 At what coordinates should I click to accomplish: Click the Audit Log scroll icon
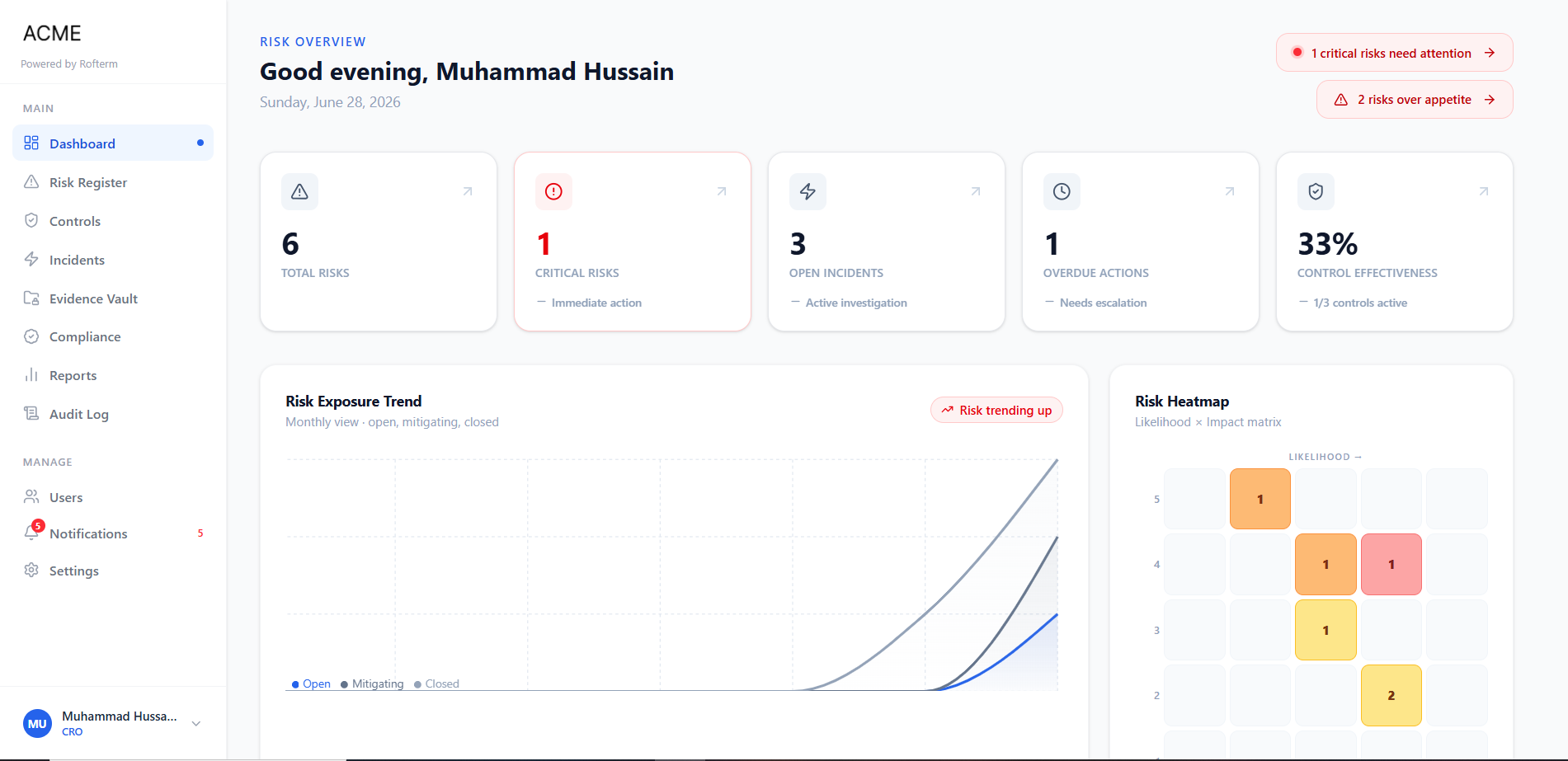(x=31, y=413)
